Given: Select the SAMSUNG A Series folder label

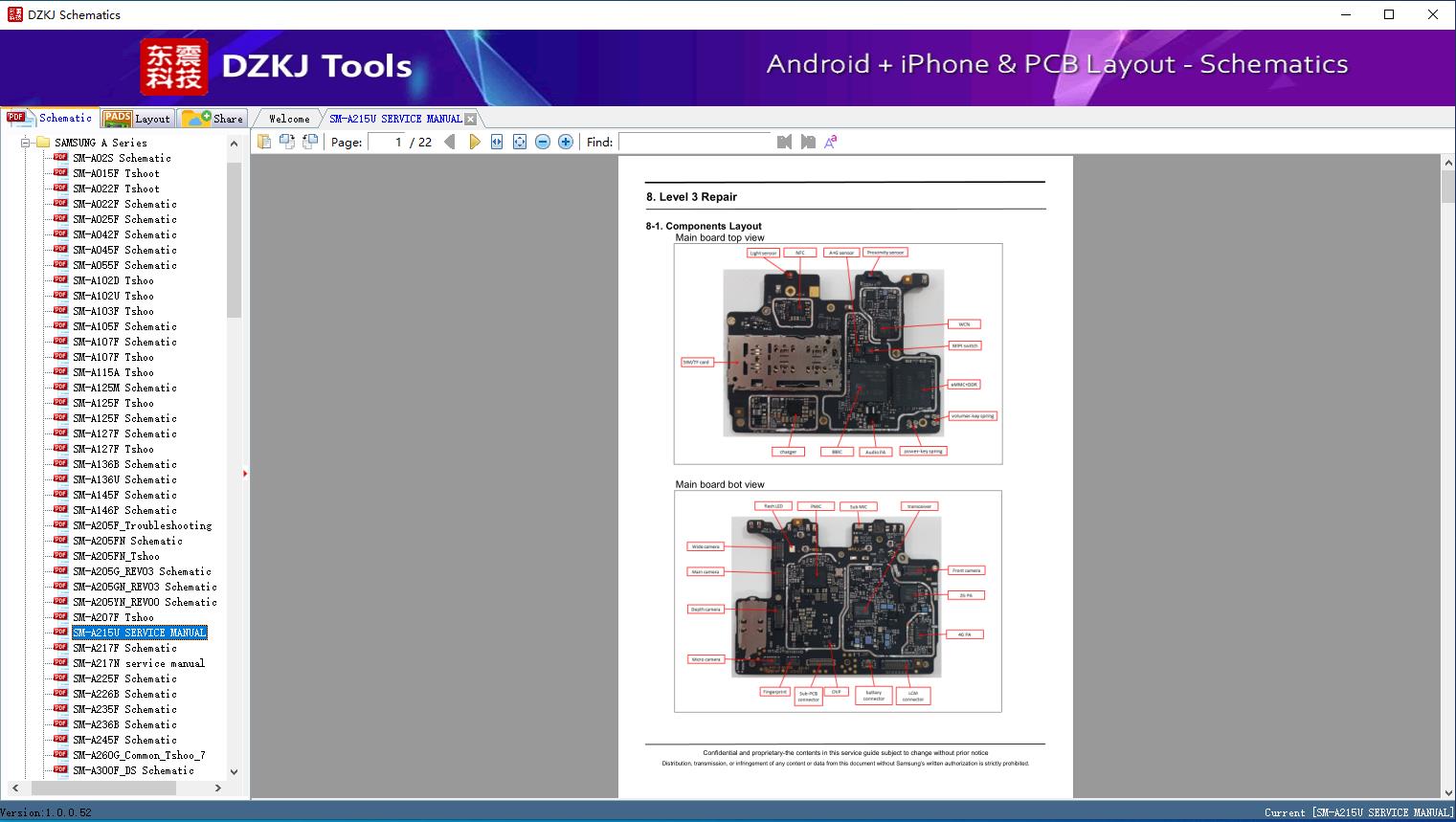Looking at the screenshot, I should coord(101,143).
